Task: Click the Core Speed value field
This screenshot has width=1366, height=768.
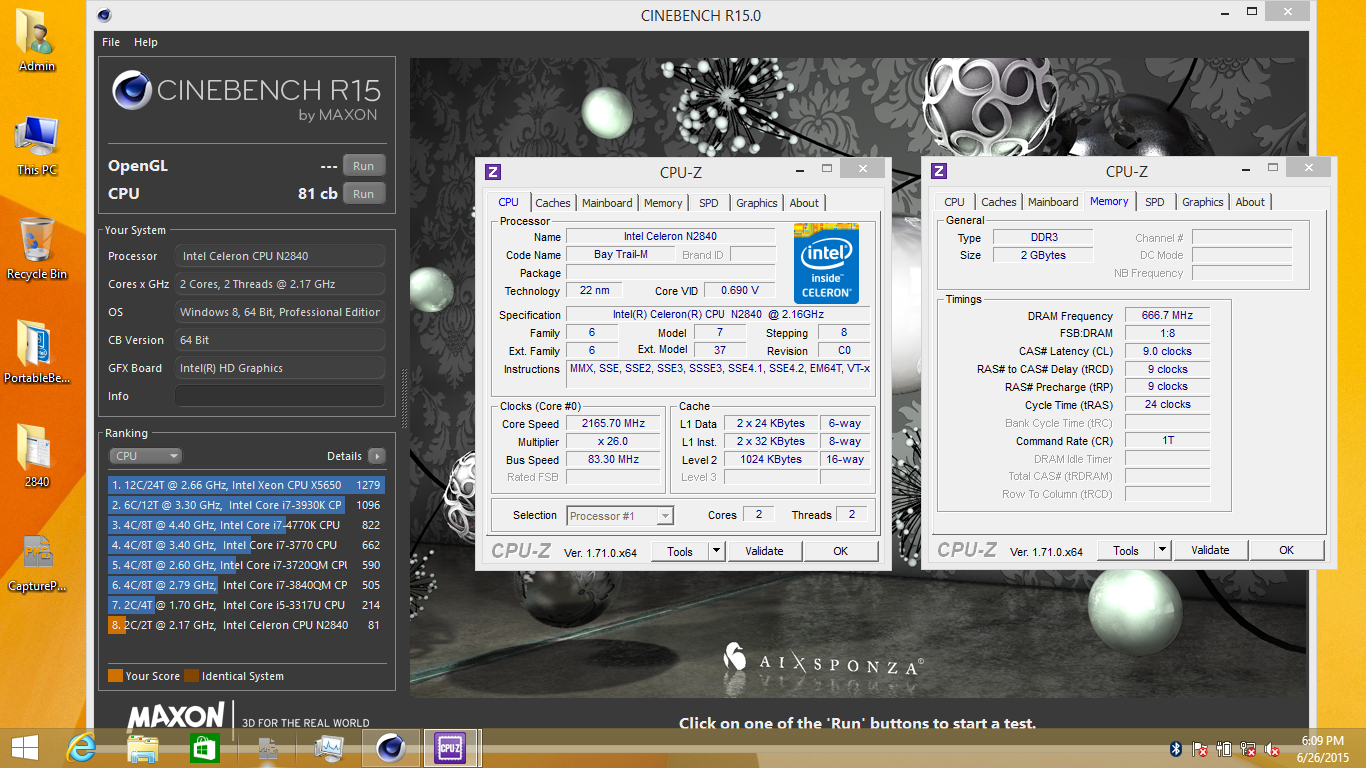Action: click(613, 424)
